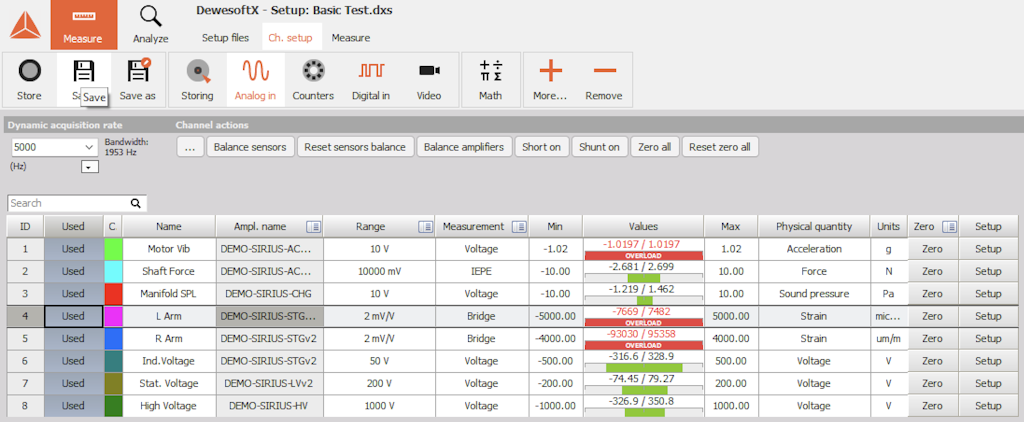Toggle Used state for Manifold SPL
The height and width of the screenshot is (422, 1024).
pos(73,293)
